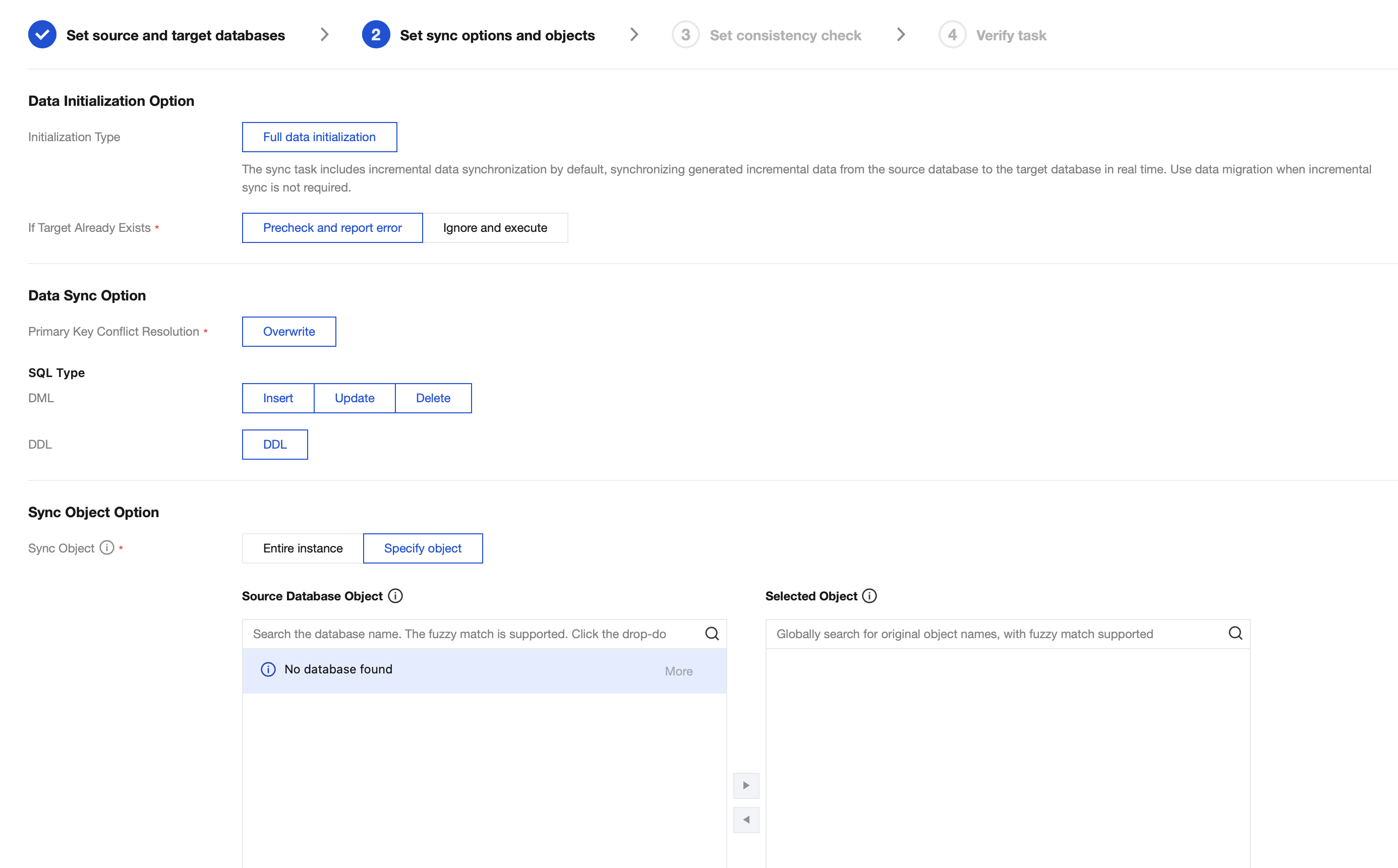Click the Source Database Object info icon
Viewport: 1398px width, 868px height.
click(x=395, y=596)
